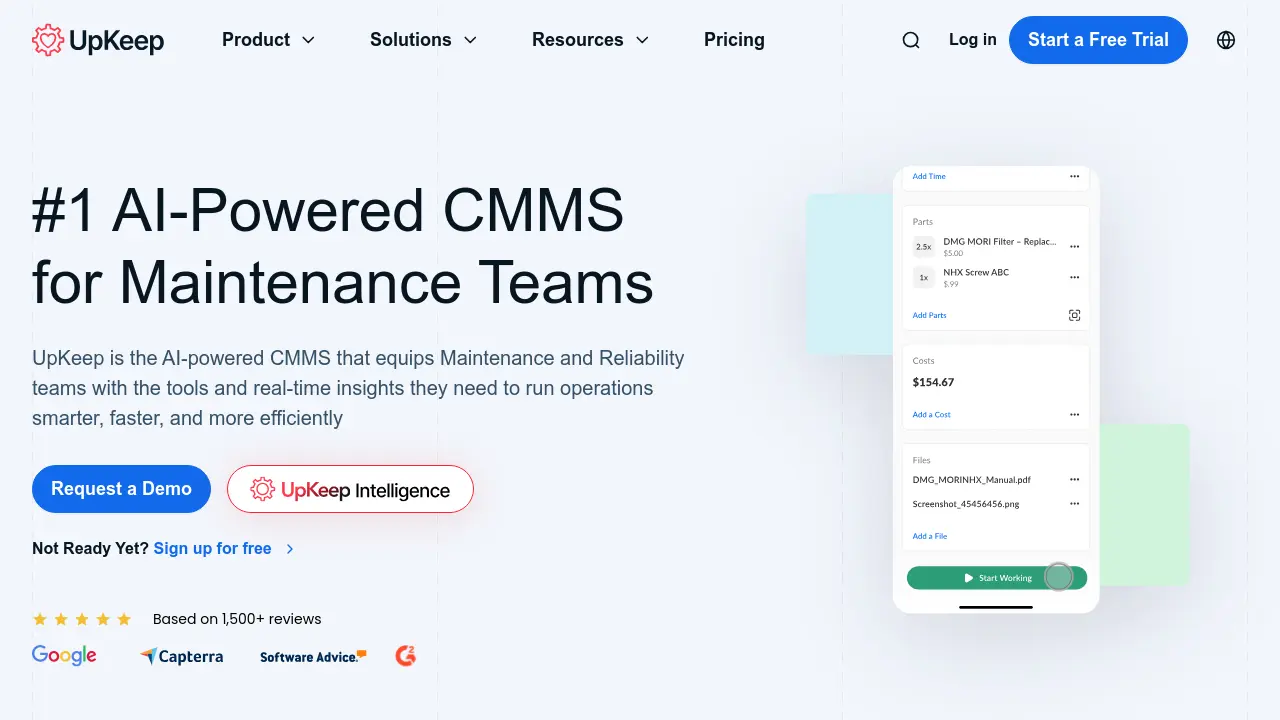
Task: Tap Add a File link
Action: [x=929, y=536]
